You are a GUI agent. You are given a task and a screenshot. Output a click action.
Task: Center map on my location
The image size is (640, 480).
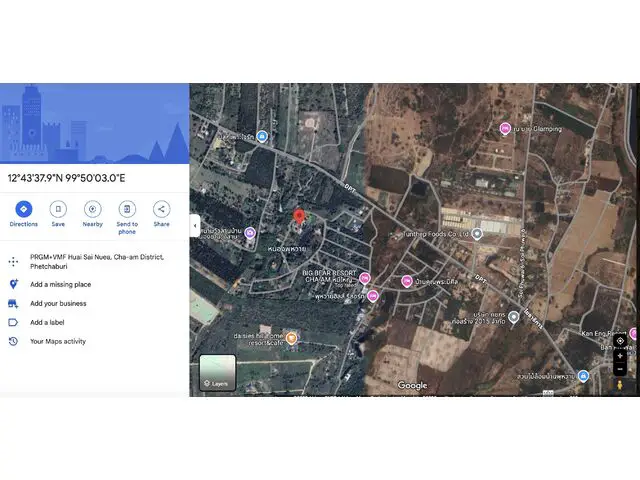(x=620, y=341)
